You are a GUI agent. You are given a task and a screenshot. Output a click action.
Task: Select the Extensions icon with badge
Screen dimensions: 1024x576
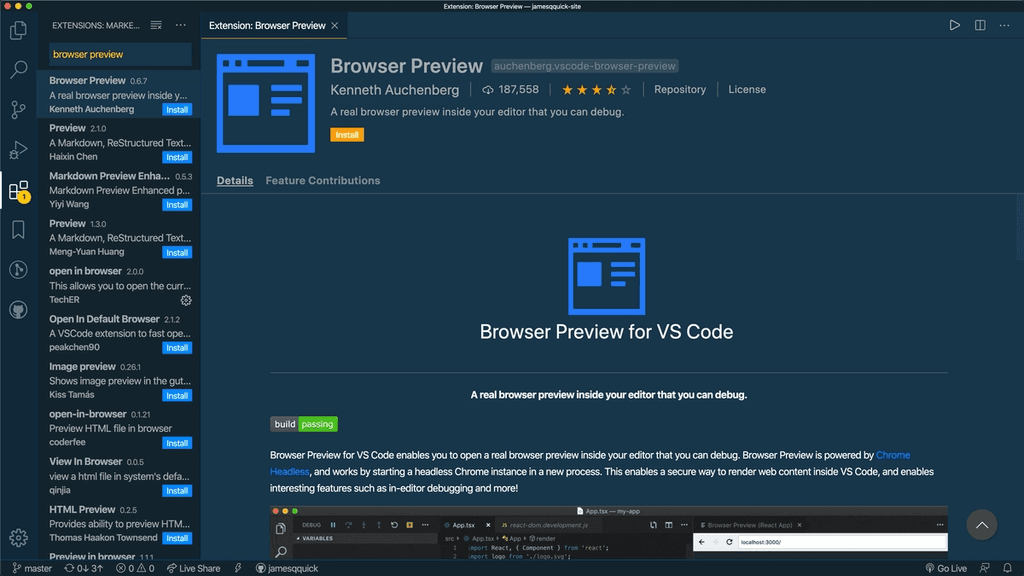pos(18,191)
